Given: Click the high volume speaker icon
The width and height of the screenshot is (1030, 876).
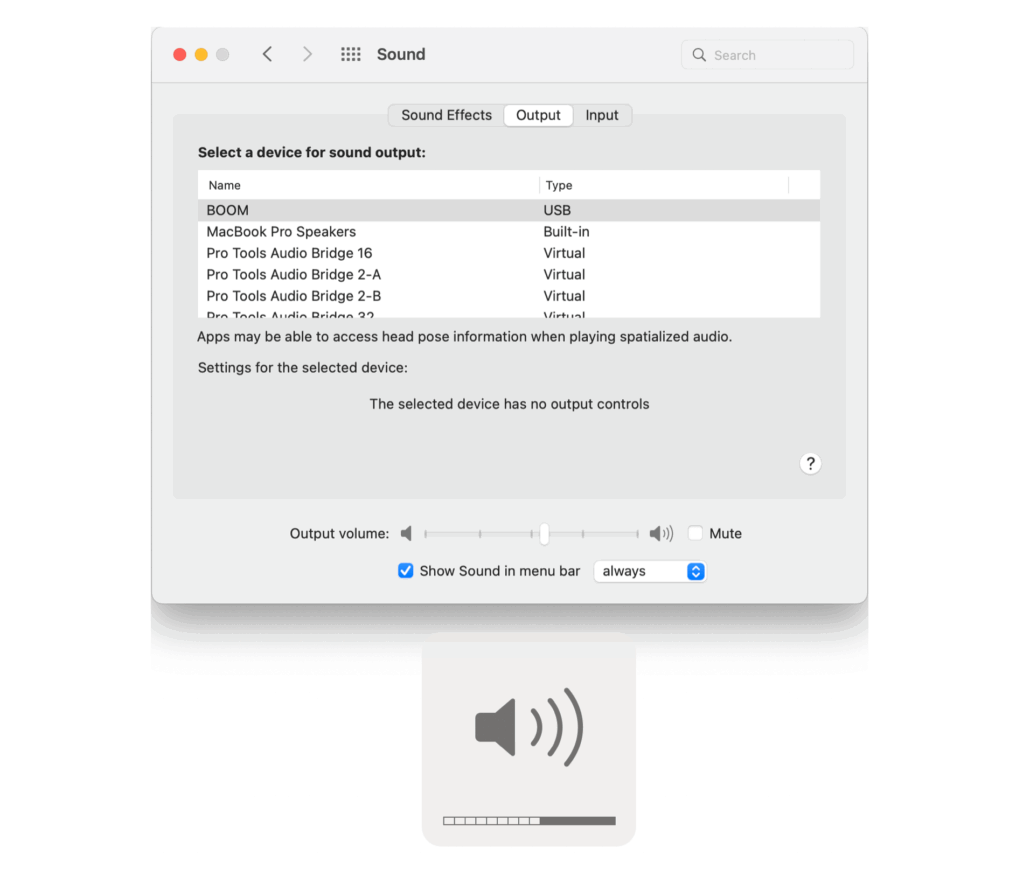Looking at the screenshot, I should pos(661,534).
